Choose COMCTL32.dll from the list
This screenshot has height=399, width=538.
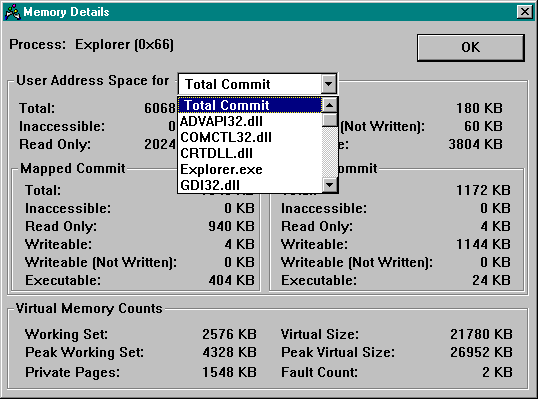coord(250,137)
